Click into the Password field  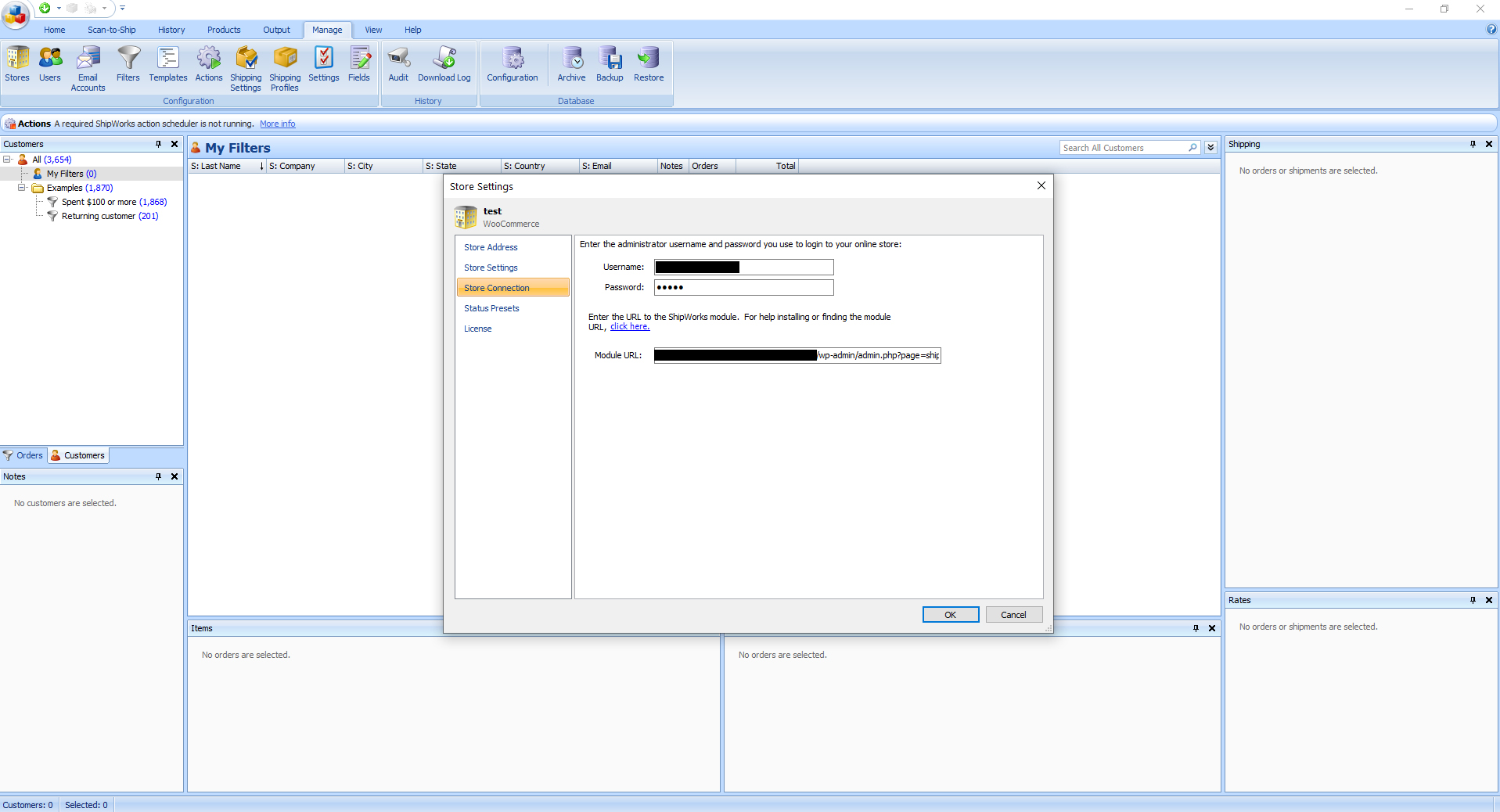point(744,287)
